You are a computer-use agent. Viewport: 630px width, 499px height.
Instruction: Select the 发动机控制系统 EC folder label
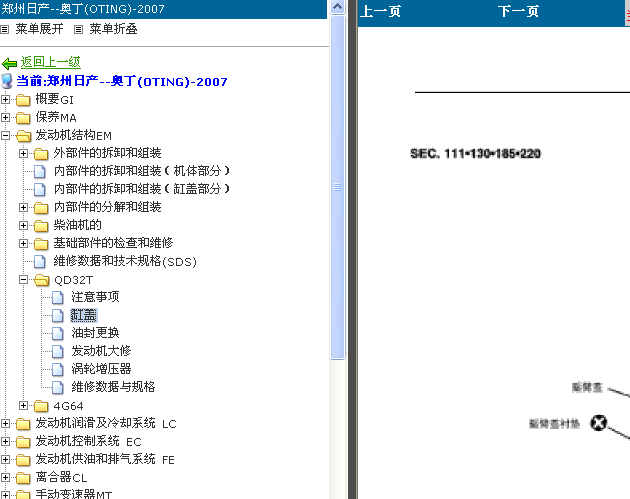[88, 441]
